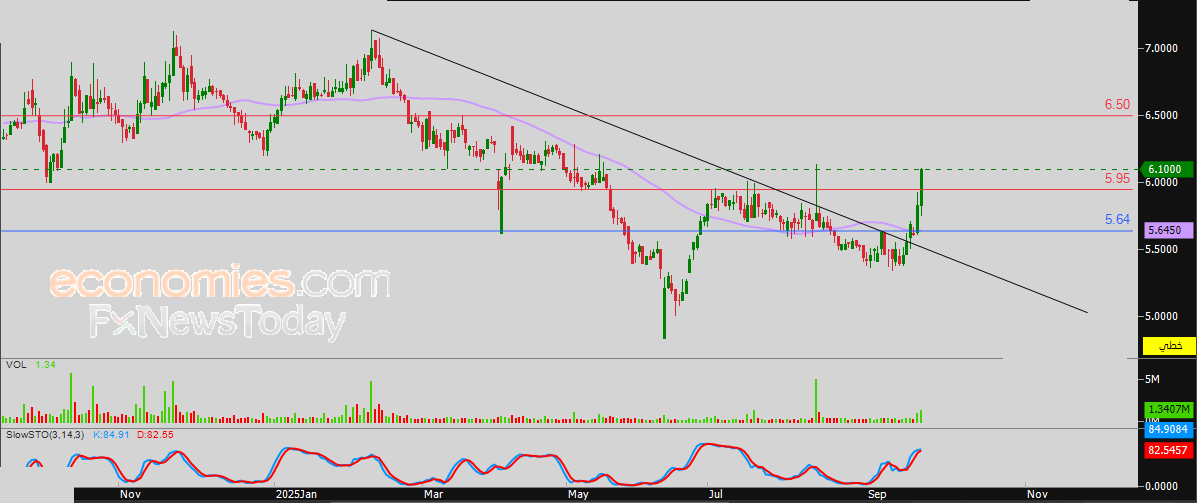
Task: Click the 6.5000 price axis label
Action: click(x=1163, y=115)
